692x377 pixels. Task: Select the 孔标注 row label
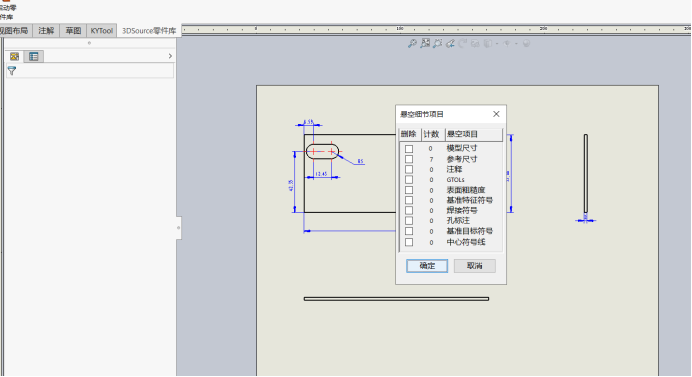(458, 221)
